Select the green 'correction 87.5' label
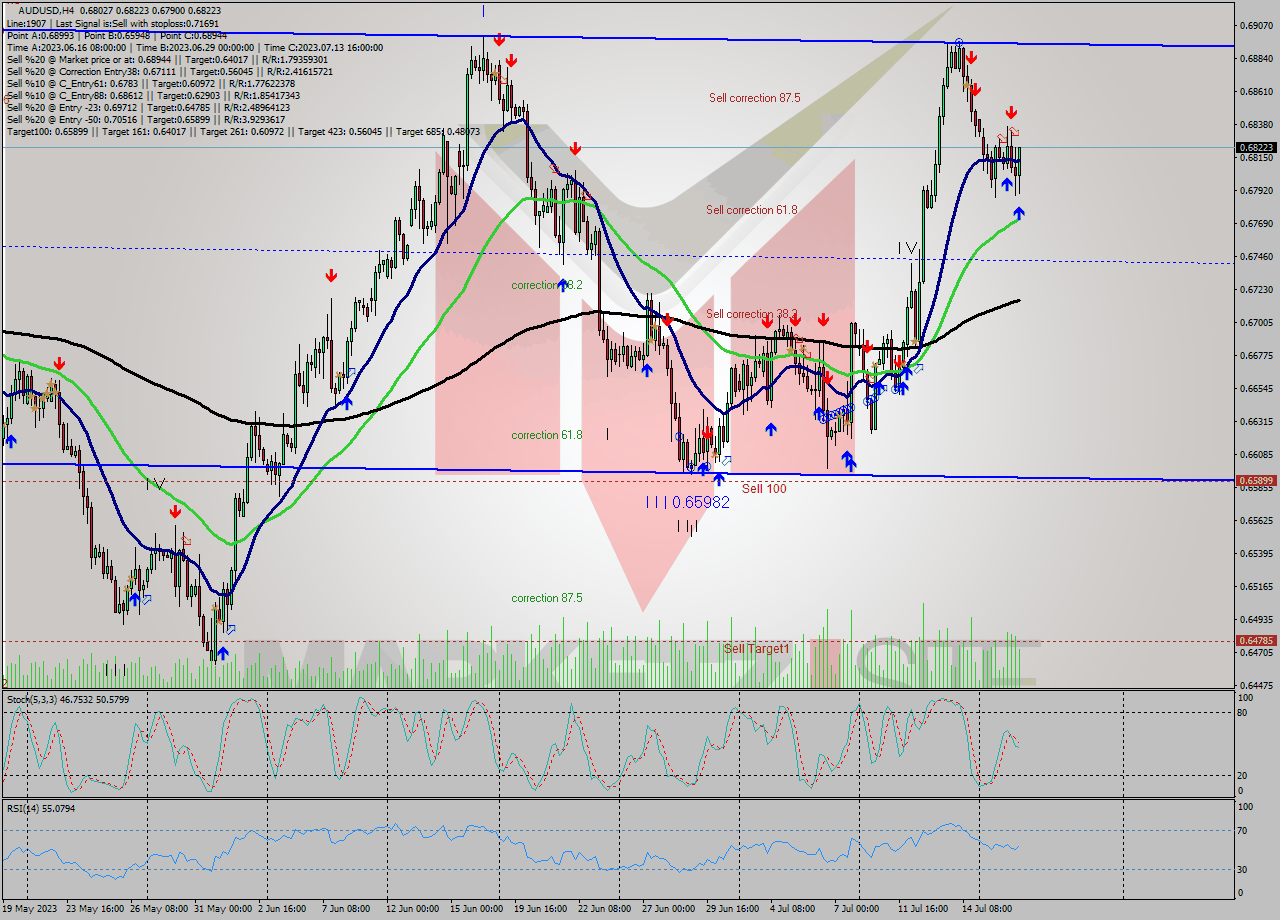 546,598
